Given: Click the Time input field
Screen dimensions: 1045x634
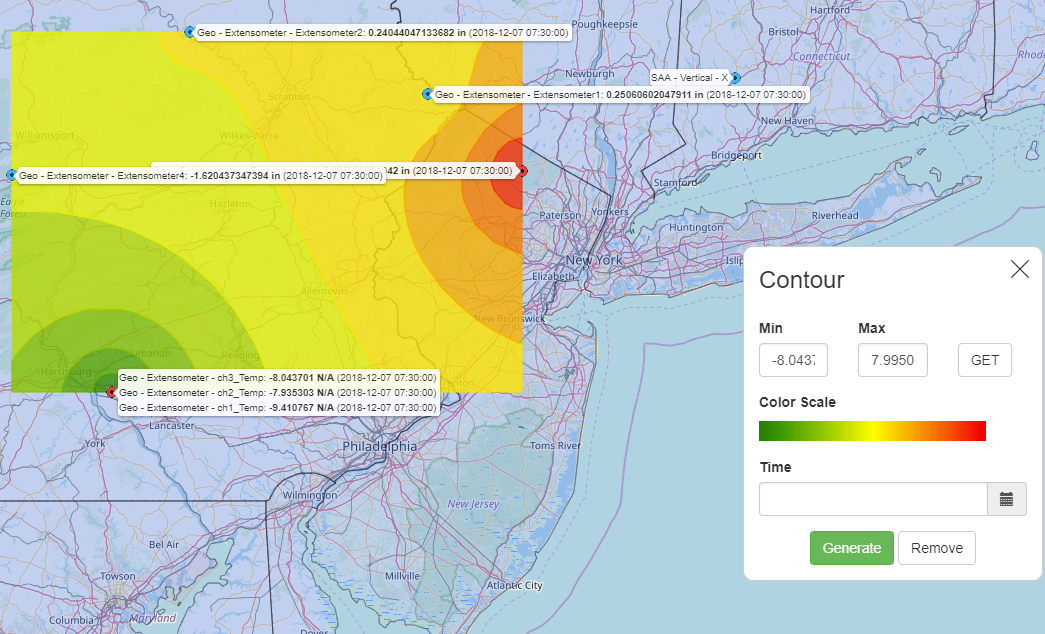Looking at the screenshot, I should [873, 499].
